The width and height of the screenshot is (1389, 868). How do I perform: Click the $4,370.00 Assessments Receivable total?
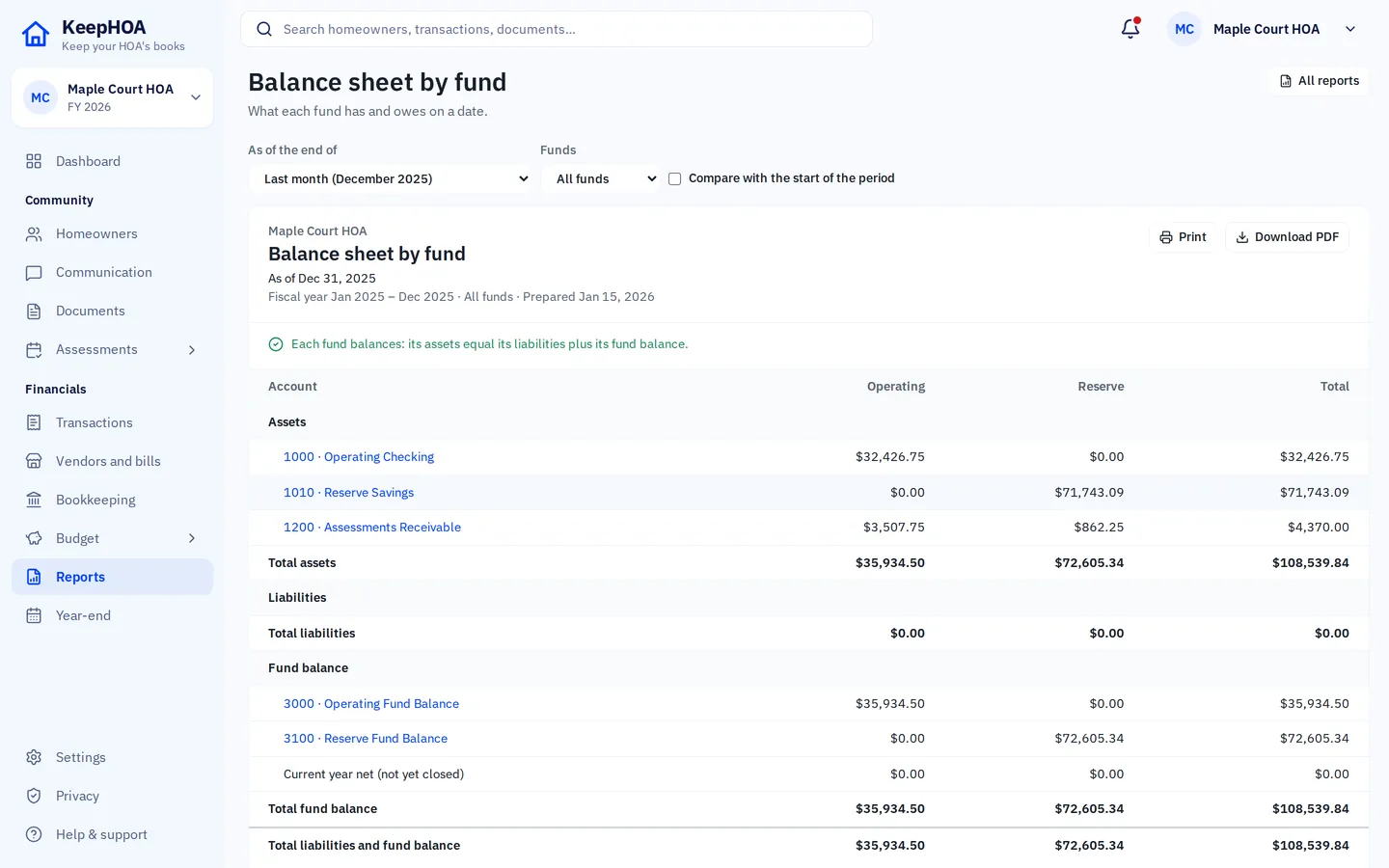[x=1319, y=528]
